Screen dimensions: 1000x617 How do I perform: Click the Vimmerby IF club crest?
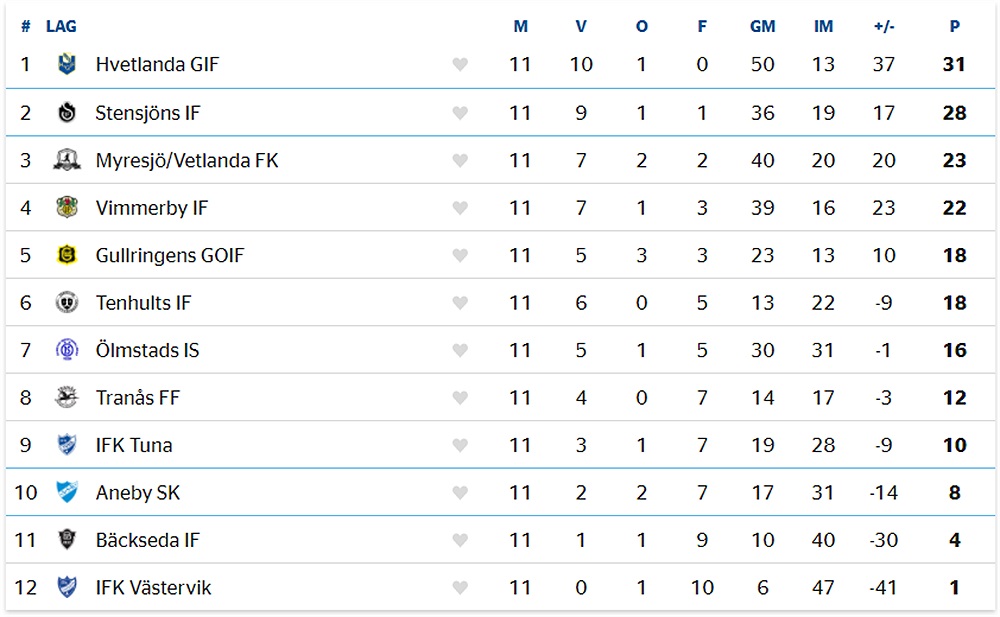click(67, 207)
